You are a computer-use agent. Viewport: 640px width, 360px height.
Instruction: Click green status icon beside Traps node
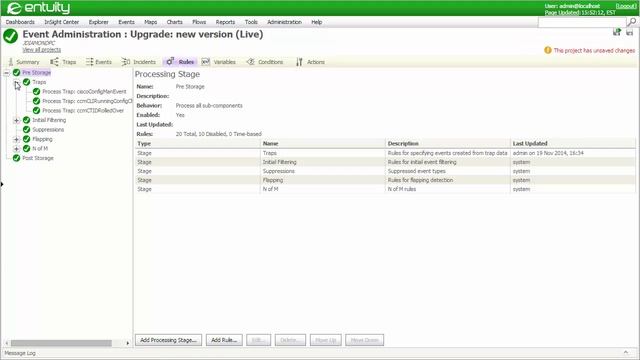[x=27, y=82]
